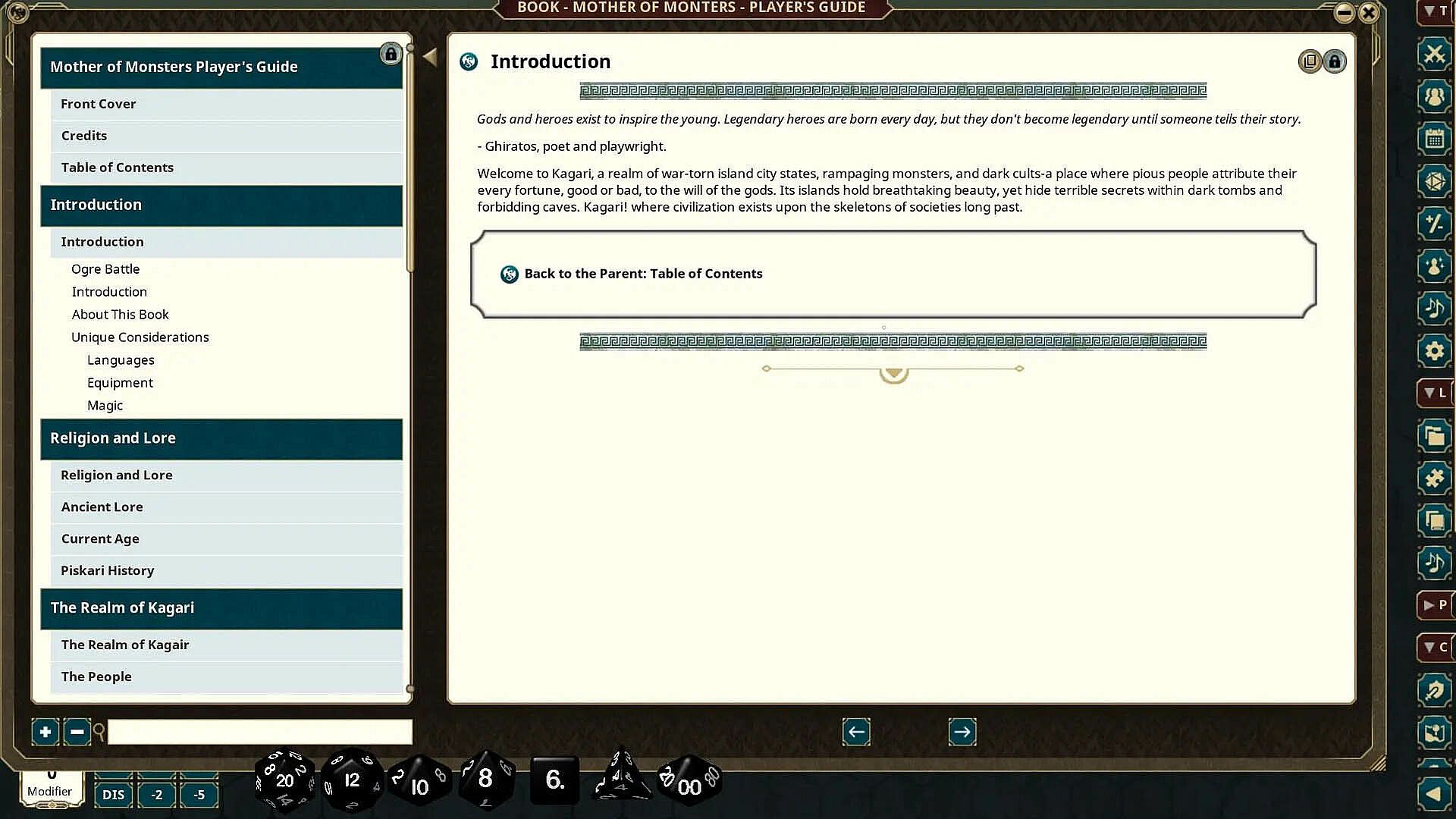Viewport: 1456px width, 819px height.
Task: Follow the Back to the Parent: Table of Contents link
Action: coord(643,274)
